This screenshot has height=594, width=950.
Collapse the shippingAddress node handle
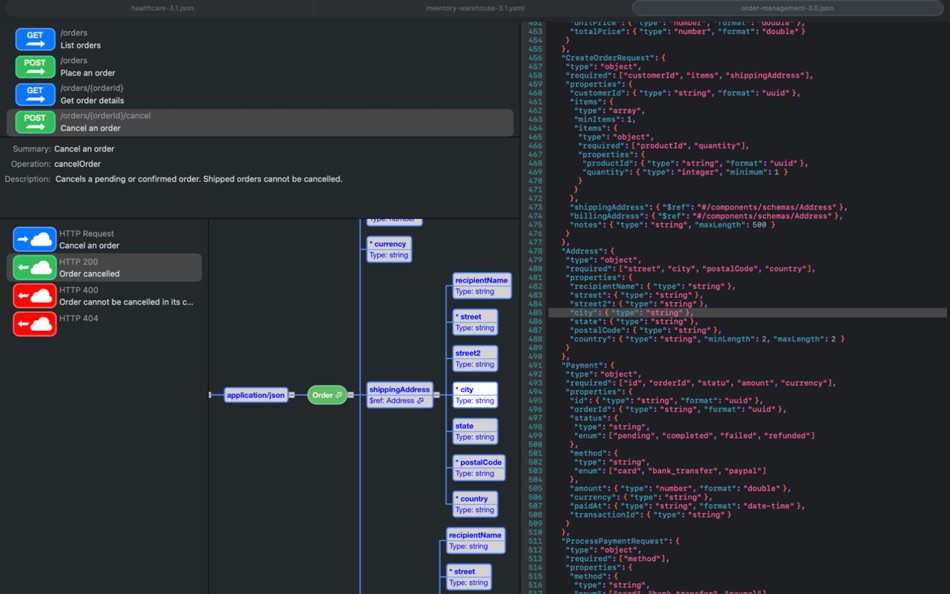coord(436,395)
